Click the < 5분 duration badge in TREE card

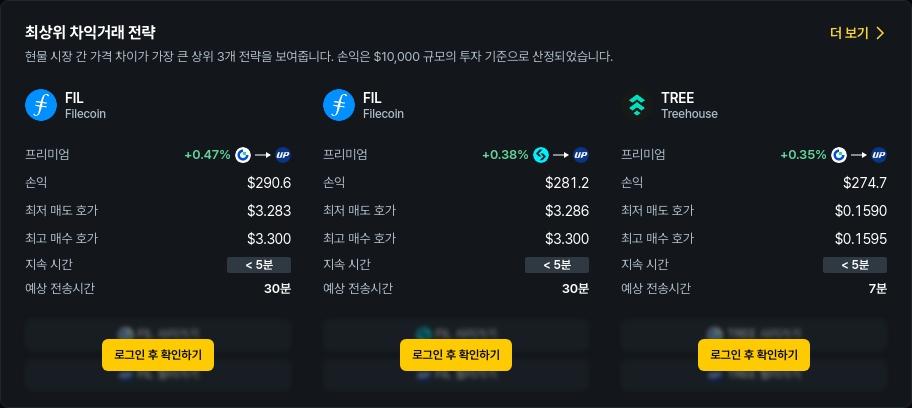855,265
